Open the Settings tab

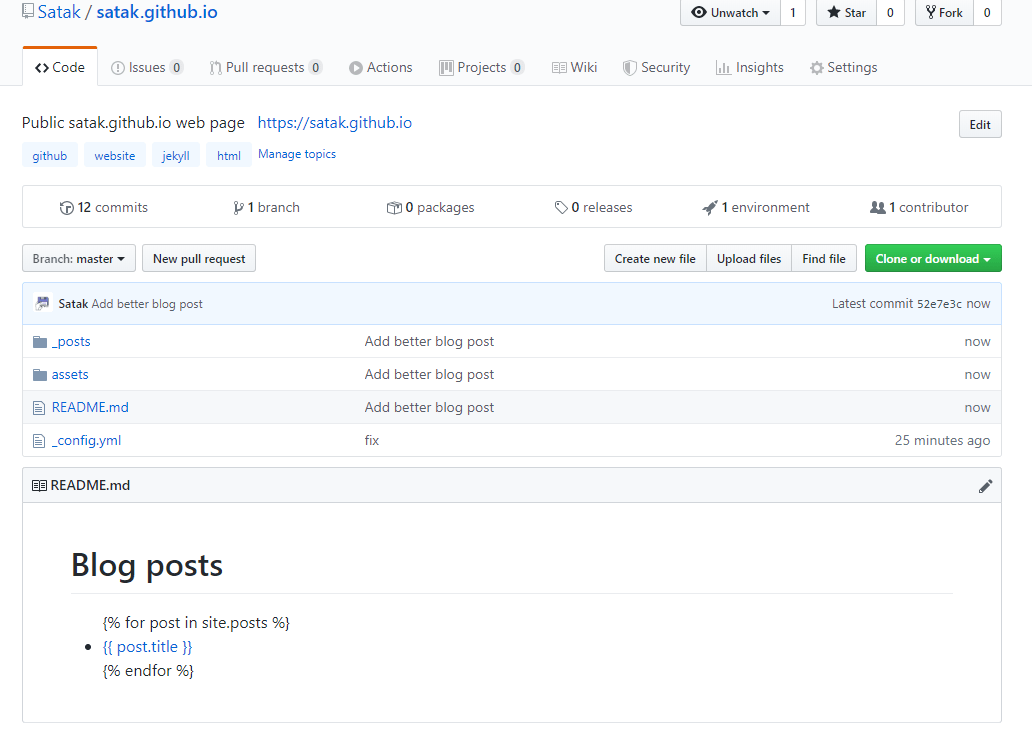click(x=843, y=67)
